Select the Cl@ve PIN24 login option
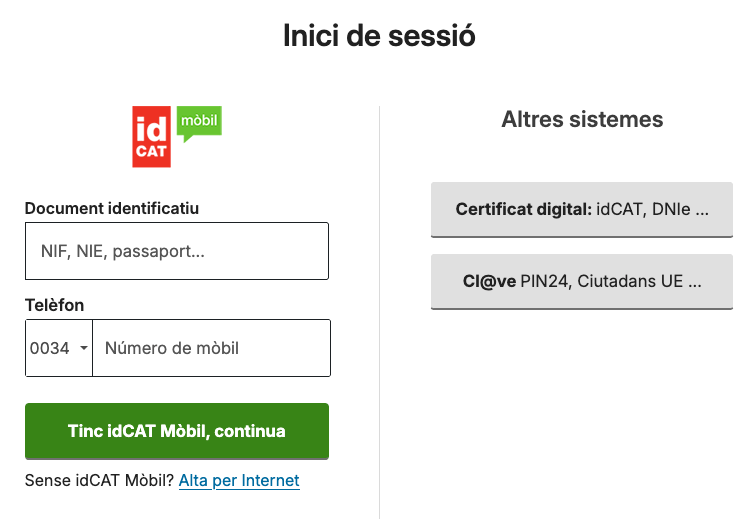Screen dimensions: 756x519 [x=581, y=282]
